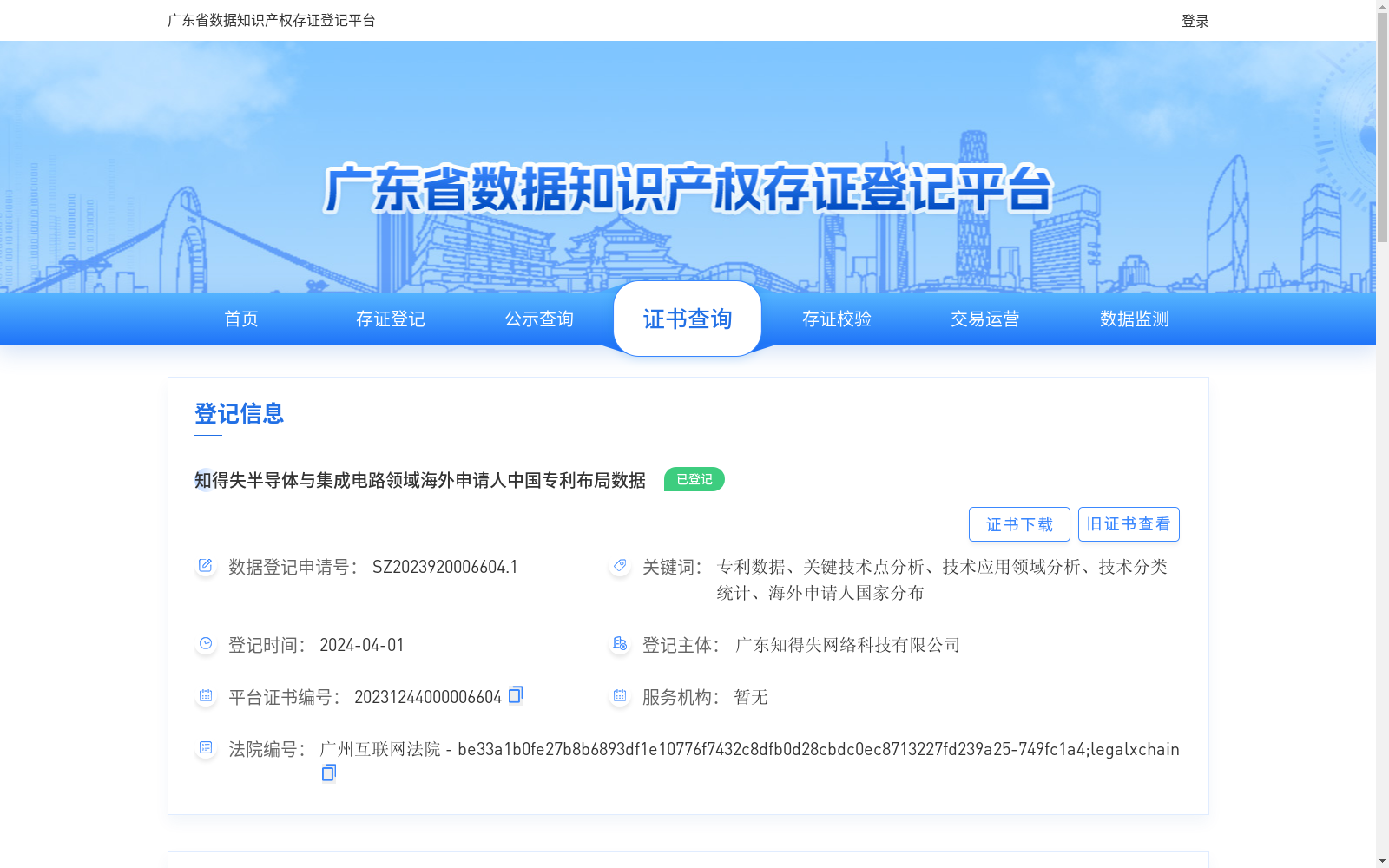Select certificate number 20231244000006604
Image resolution: width=1389 pixels, height=868 pixels.
428,697
